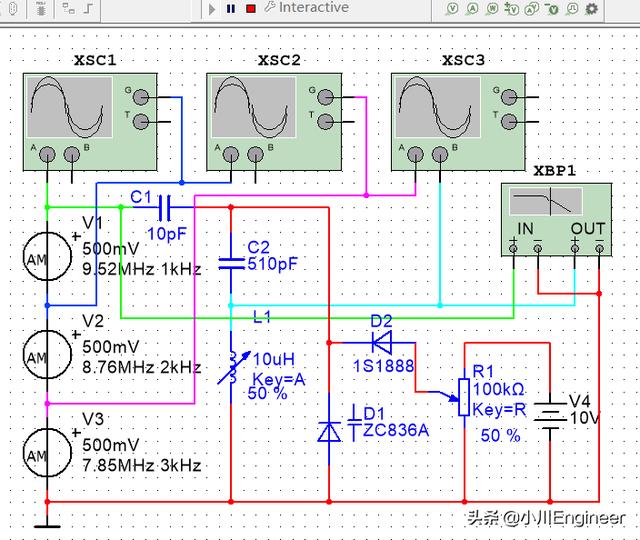640x540 pixels.
Task: Click the 1S1888 diode model label
Action: [x=383, y=366]
